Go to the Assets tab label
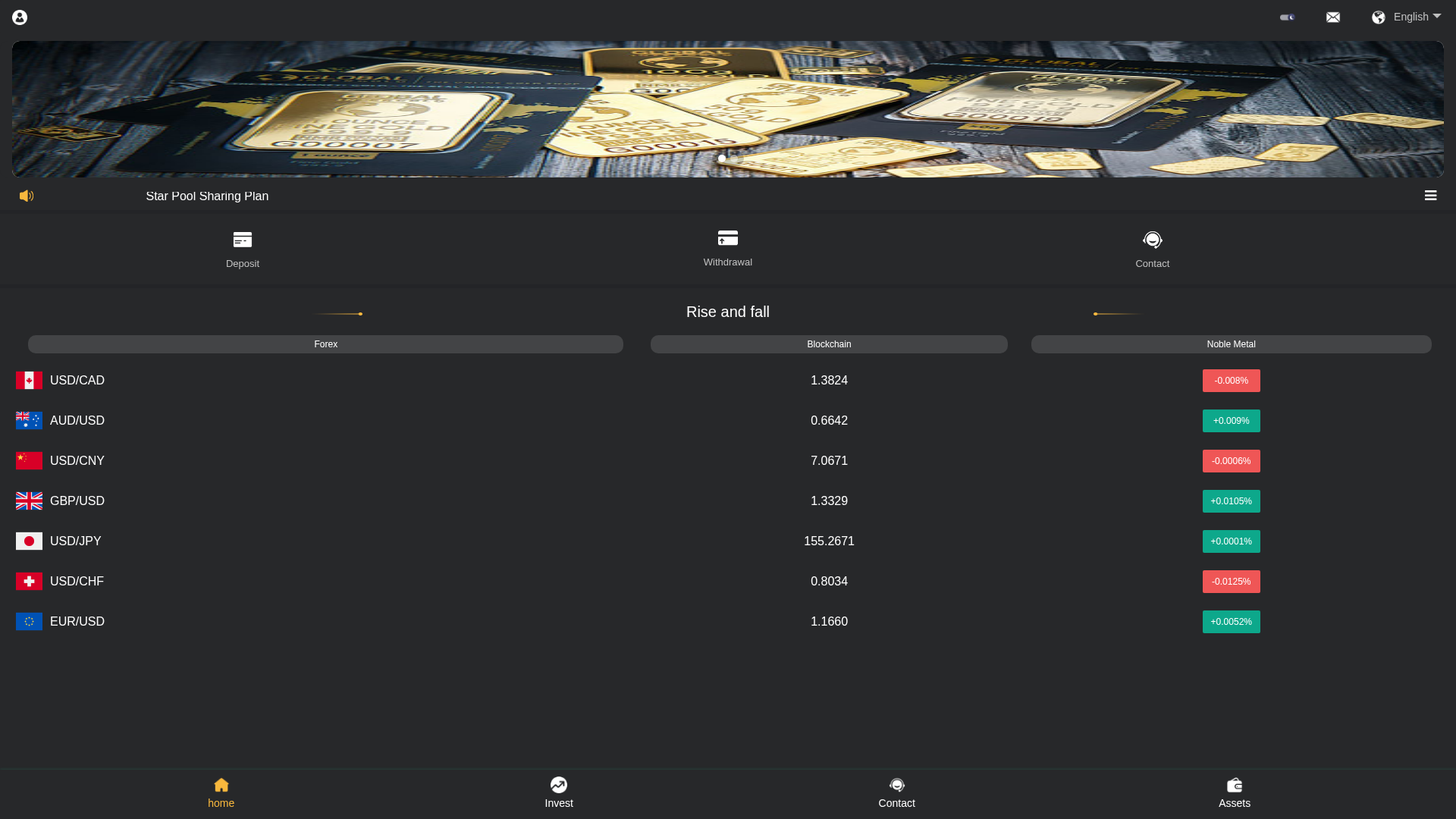This screenshot has height=819, width=1456. 1235,803
